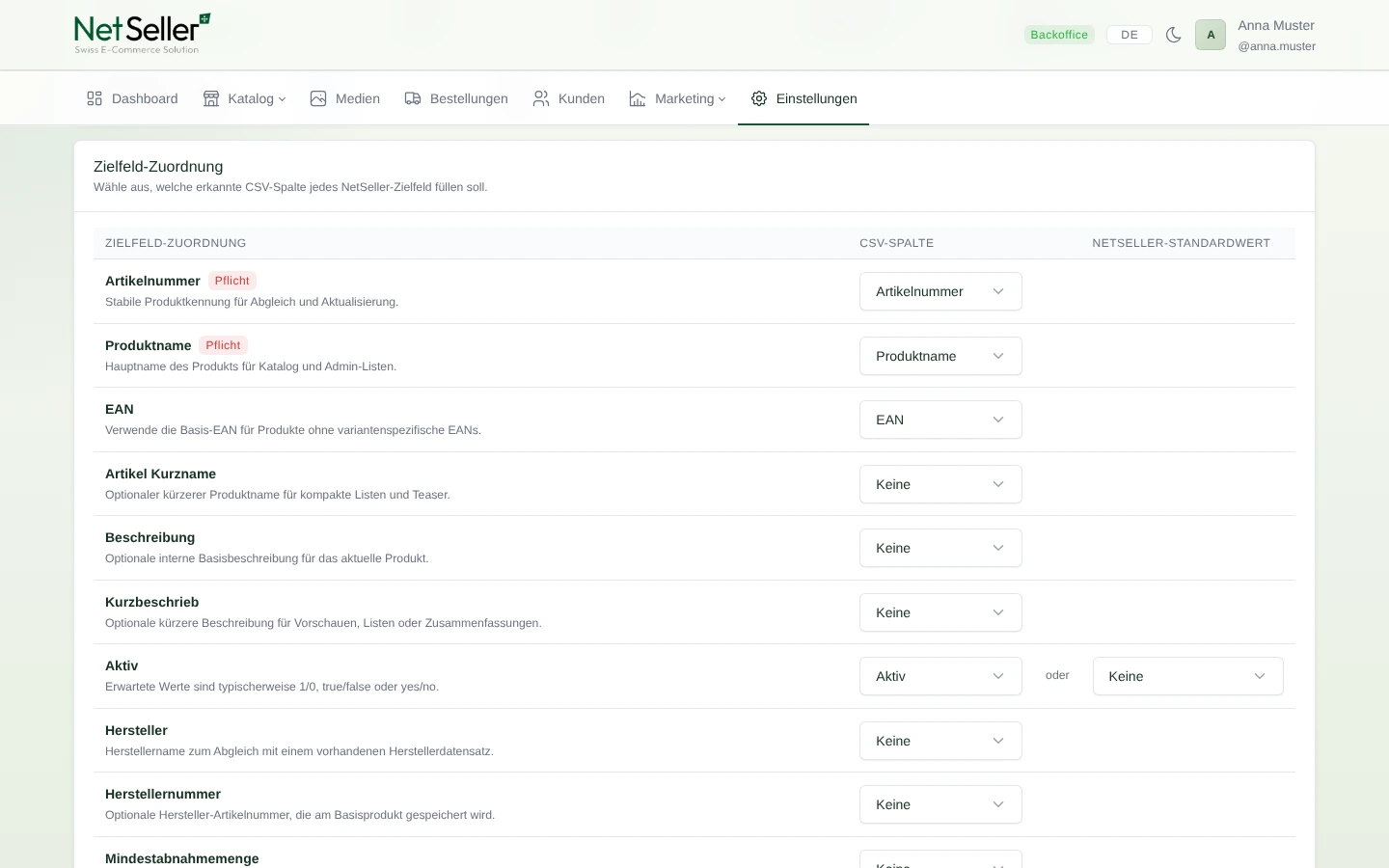
Task: Click the 'oder' text in Aktiv row
Action: [x=1057, y=675]
